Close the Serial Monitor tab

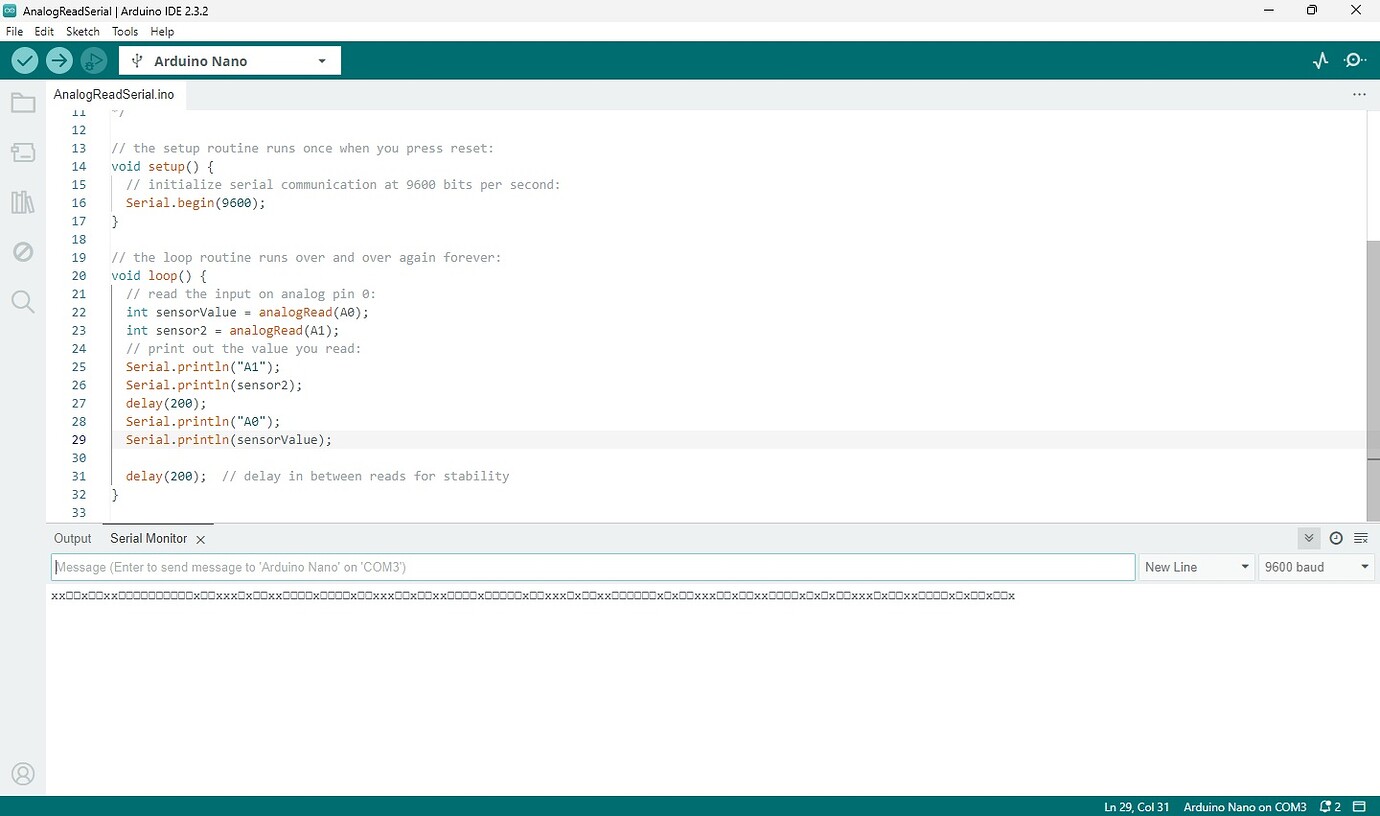pyautogui.click(x=200, y=539)
